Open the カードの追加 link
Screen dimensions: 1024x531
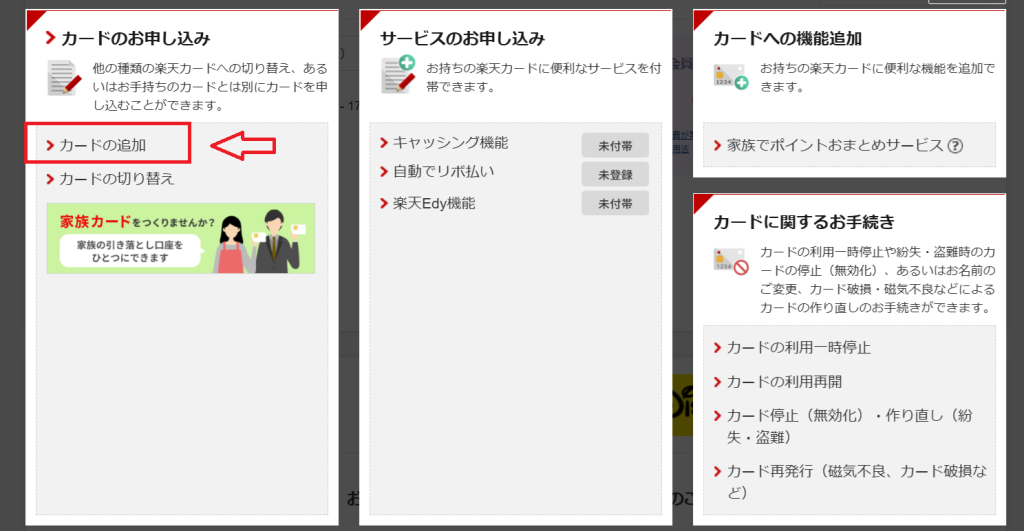pyautogui.click(x=102, y=145)
